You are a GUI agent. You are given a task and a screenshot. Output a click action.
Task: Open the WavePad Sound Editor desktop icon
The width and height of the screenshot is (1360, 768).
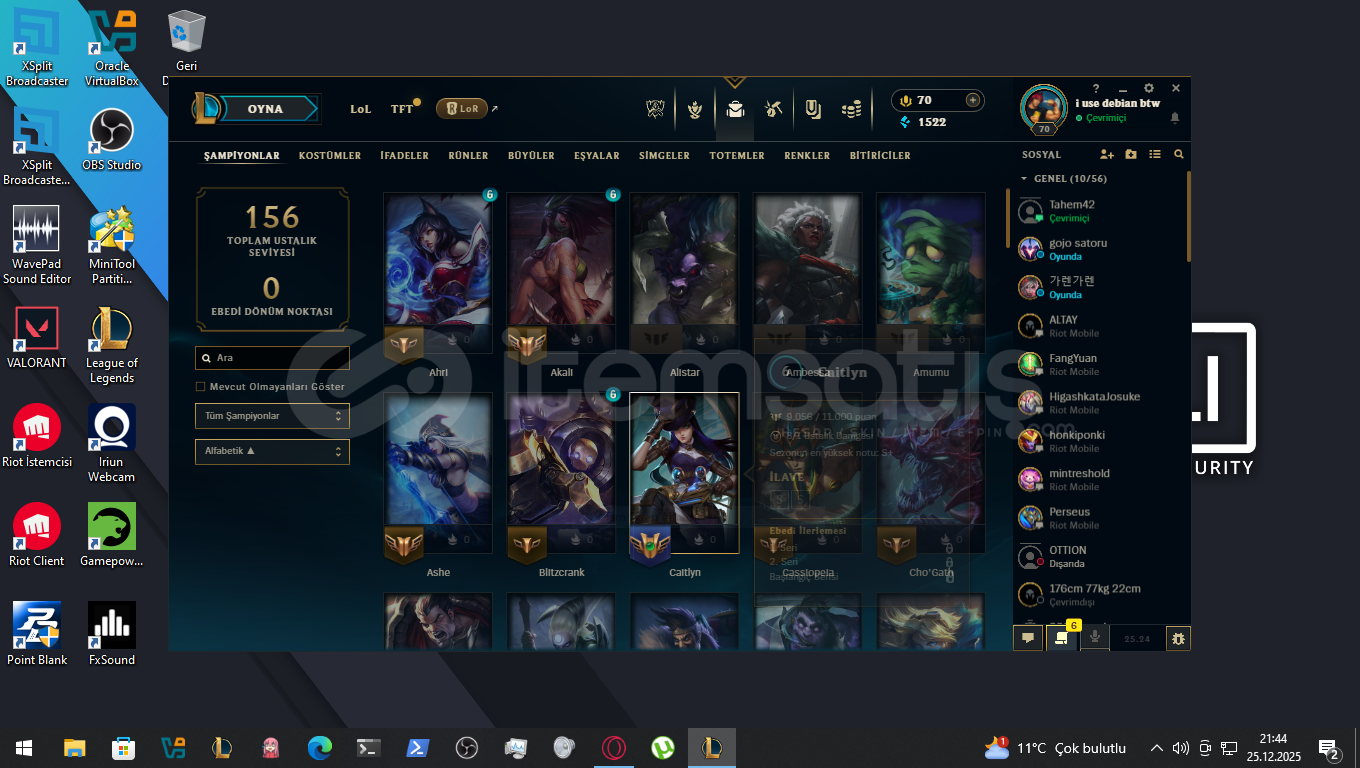click(36, 246)
